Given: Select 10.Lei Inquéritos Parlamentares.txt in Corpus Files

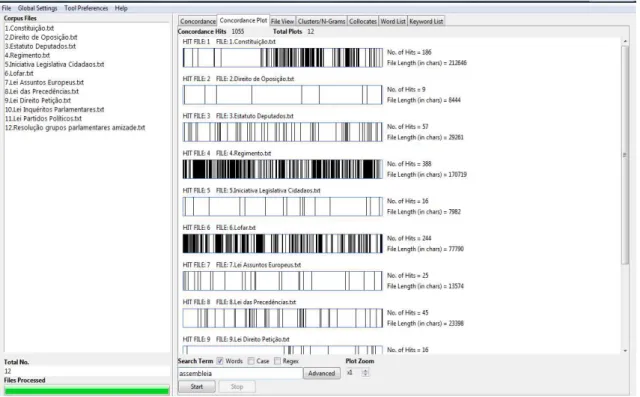Looking at the screenshot, I should pos(54,109).
